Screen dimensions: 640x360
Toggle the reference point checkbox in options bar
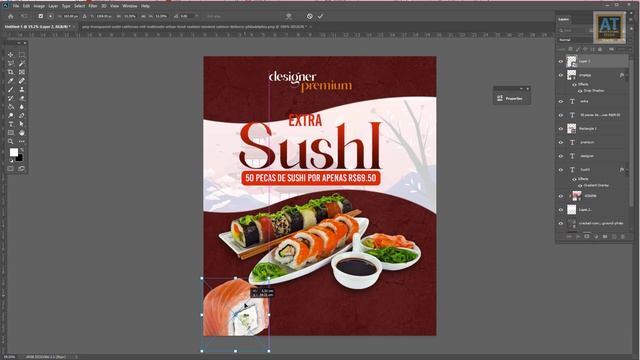pos(40,16)
